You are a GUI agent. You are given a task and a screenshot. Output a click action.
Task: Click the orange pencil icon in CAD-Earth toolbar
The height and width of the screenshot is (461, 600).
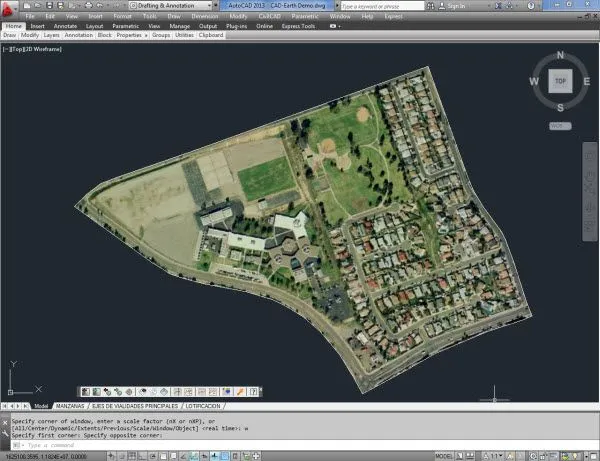point(240,391)
